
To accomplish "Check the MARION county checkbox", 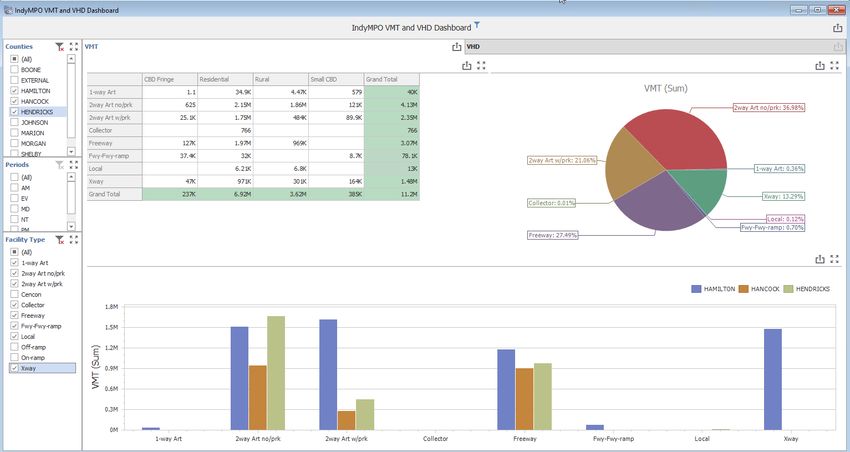I will click(15, 133).
